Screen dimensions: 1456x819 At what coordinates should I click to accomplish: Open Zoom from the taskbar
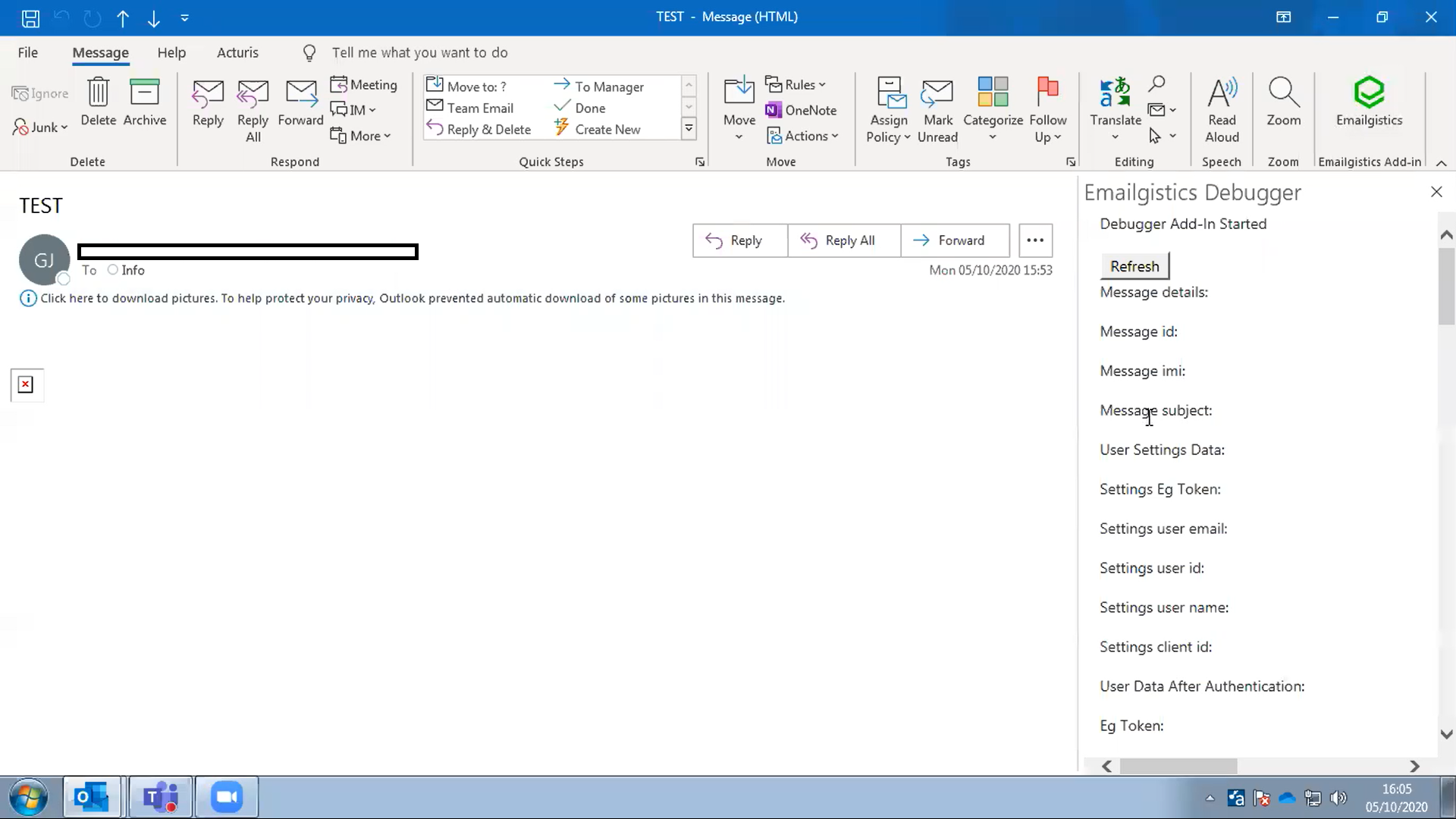click(227, 797)
